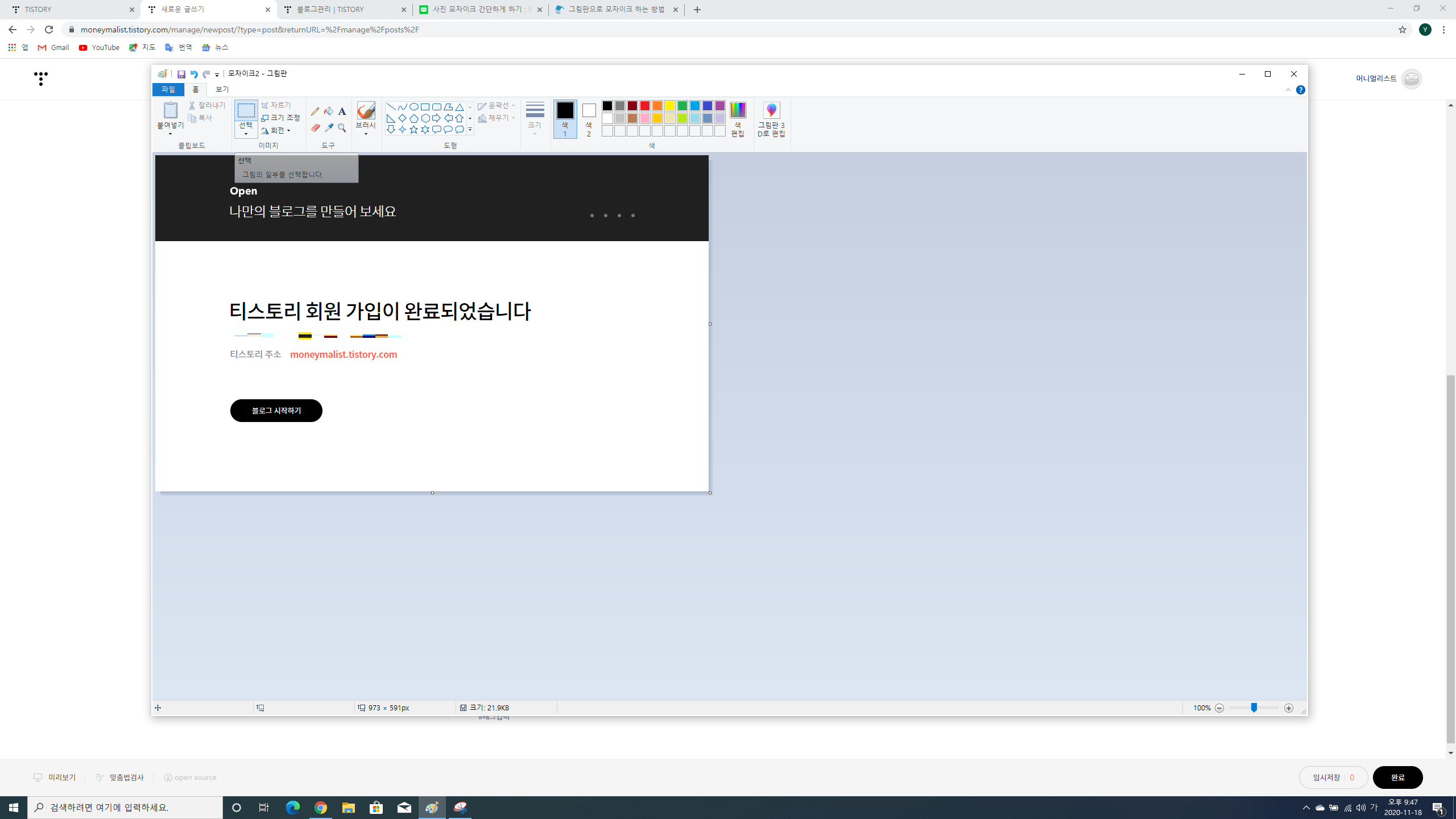Click the Brushes (브러시) icon
The height and width of the screenshot is (819, 1456).
366,110
